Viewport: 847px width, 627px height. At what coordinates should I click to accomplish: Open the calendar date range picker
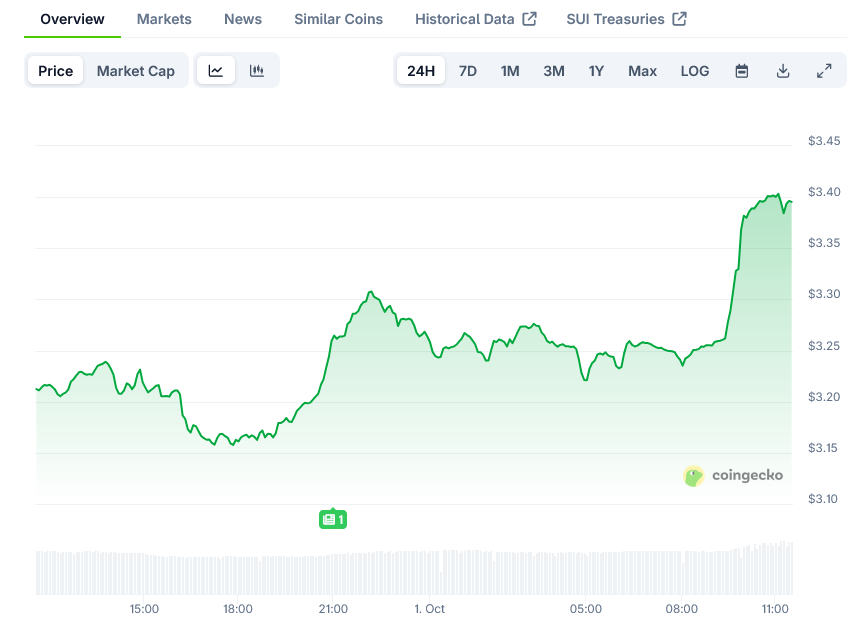(742, 71)
